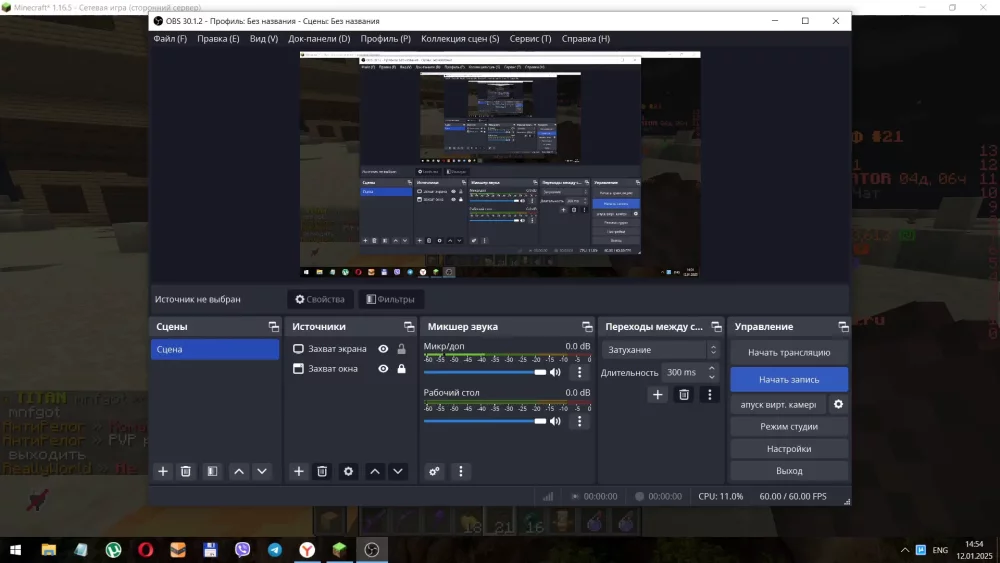Viewport: 1000px width, 563px height.
Task: Select the Сцена scene item
Action: tap(215, 349)
